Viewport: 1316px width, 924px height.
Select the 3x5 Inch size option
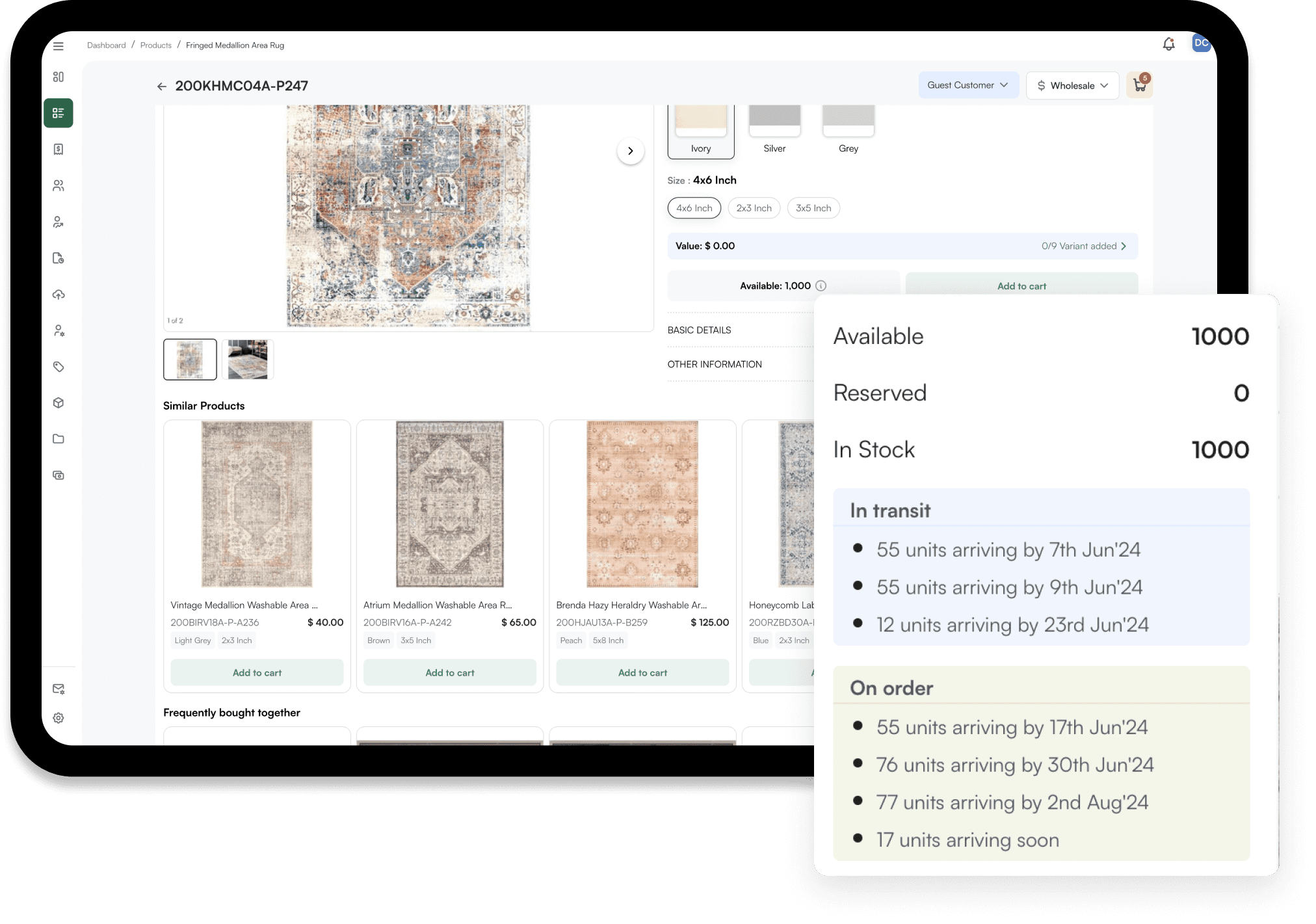click(x=813, y=208)
